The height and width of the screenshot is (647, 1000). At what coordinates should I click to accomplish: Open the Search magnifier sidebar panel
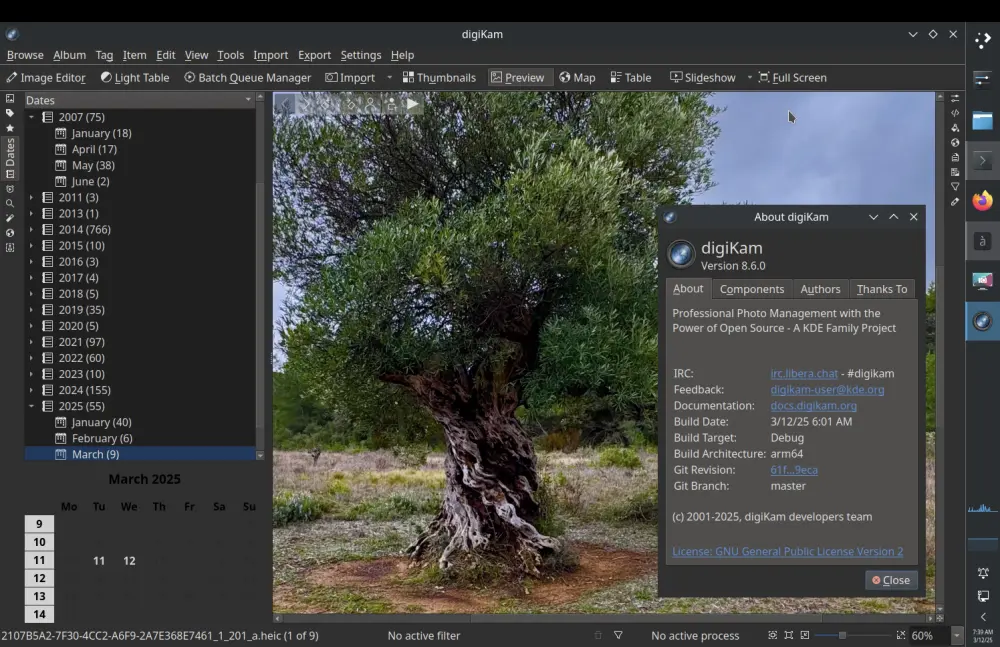point(10,203)
